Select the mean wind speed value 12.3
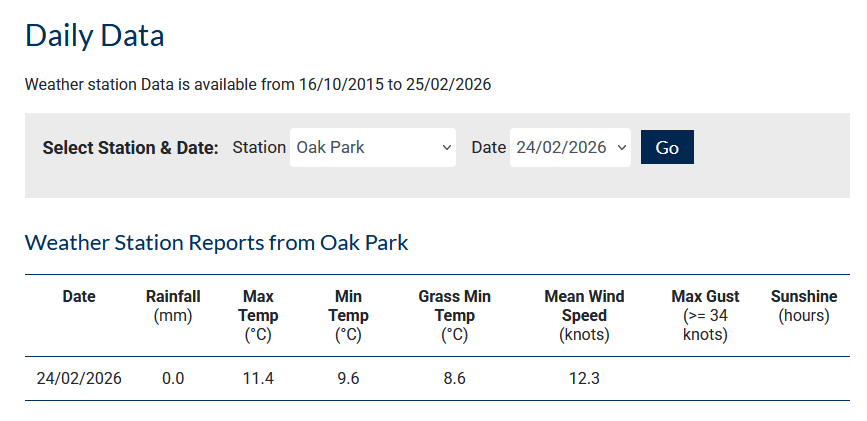Image resolution: width=867 pixels, height=421 pixels. [x=584, y=379]
